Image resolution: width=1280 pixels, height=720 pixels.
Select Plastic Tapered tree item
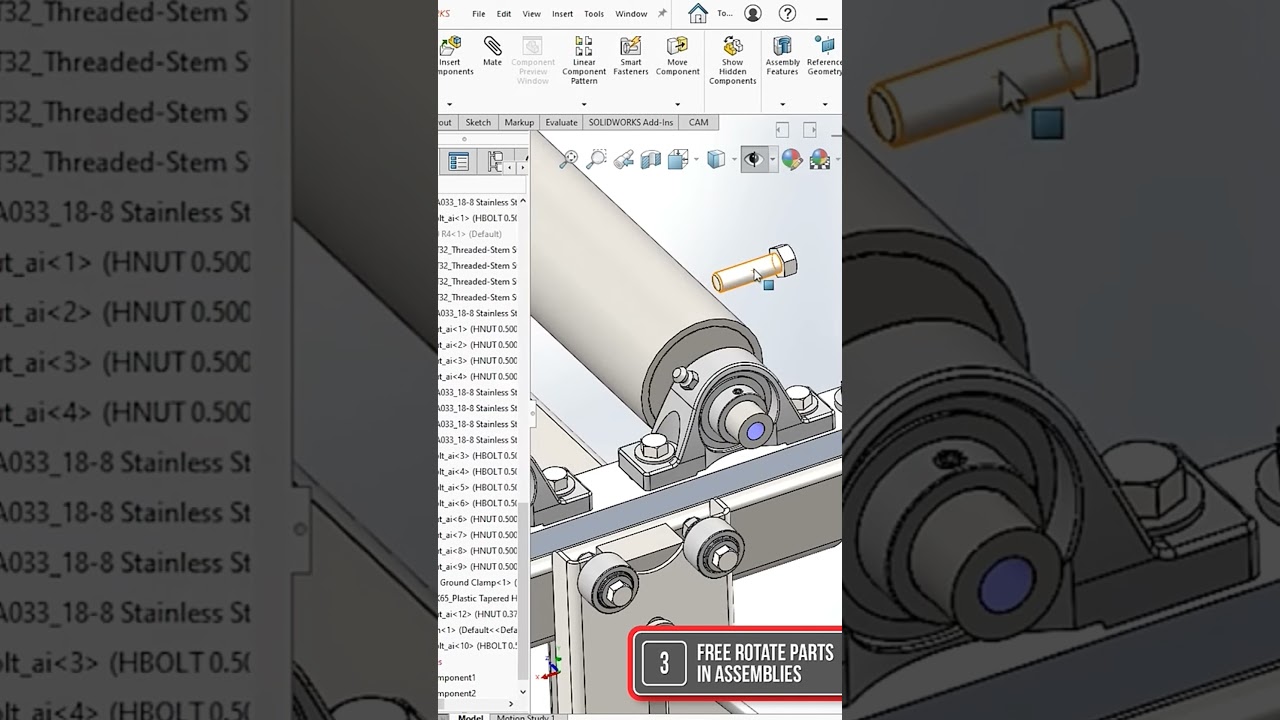pyautogui.click(x=478, y=598)
